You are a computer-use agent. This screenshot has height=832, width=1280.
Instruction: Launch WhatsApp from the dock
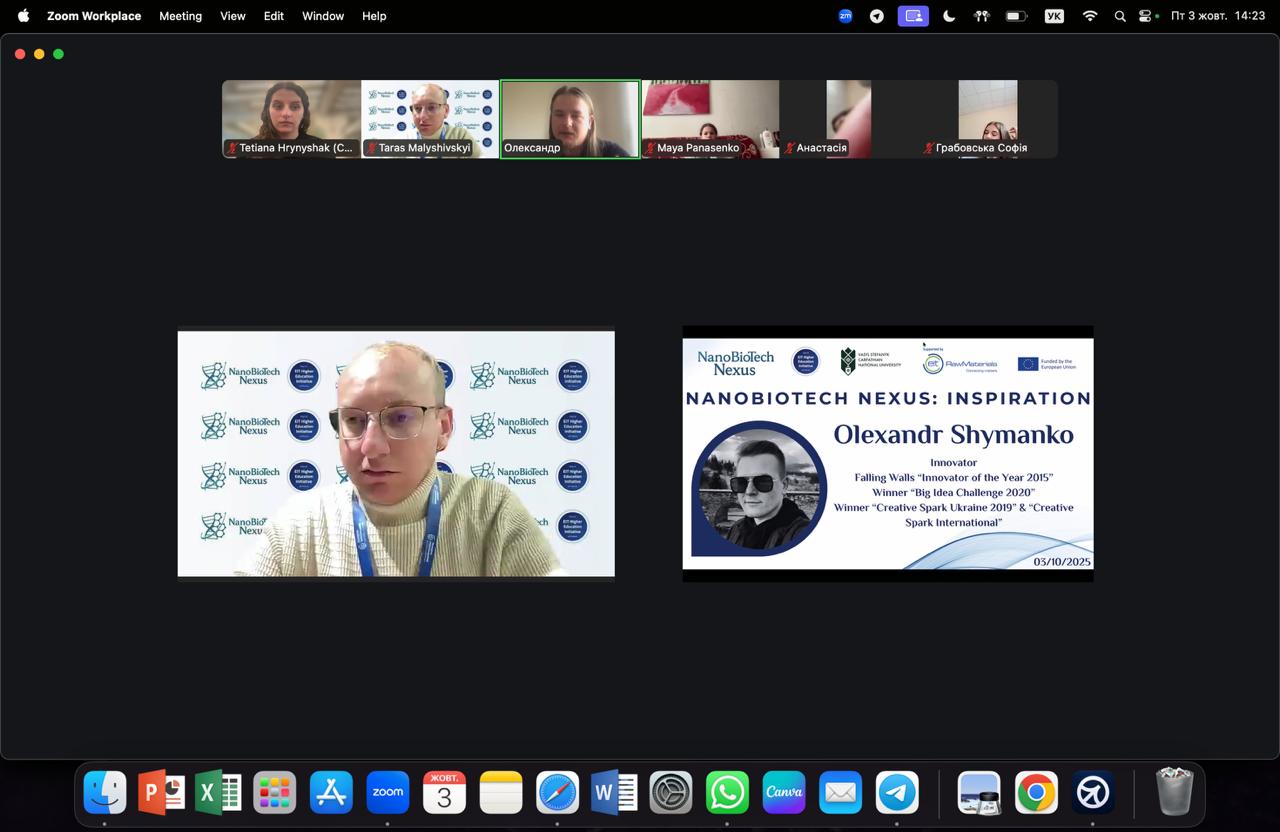pyautogui.click(x=727, y=793)
